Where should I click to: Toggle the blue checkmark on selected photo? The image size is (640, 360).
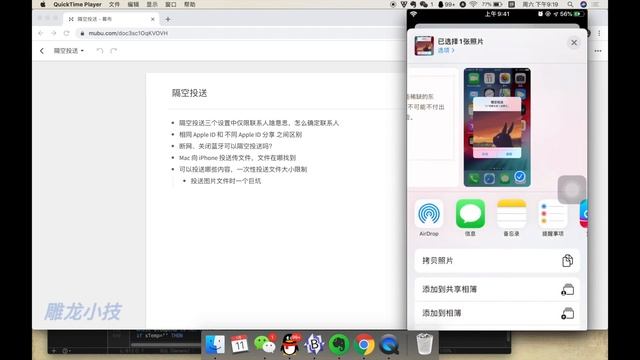pyautogui.click(x=520, y=176)
